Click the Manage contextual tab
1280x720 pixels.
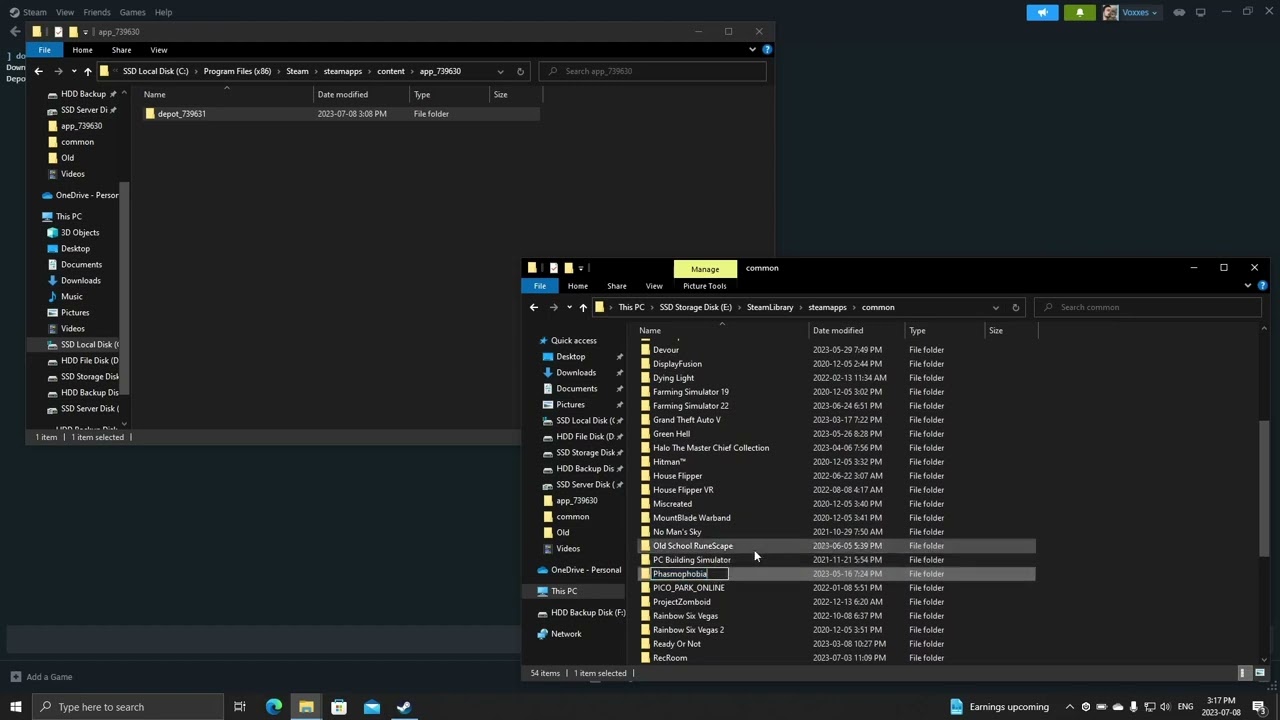pyautogui.click(x=705, y=269)
